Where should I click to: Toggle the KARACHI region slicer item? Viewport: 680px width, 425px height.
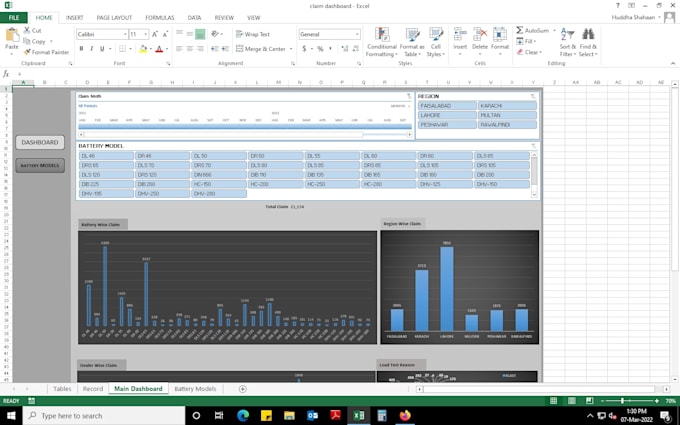point(506,105)
